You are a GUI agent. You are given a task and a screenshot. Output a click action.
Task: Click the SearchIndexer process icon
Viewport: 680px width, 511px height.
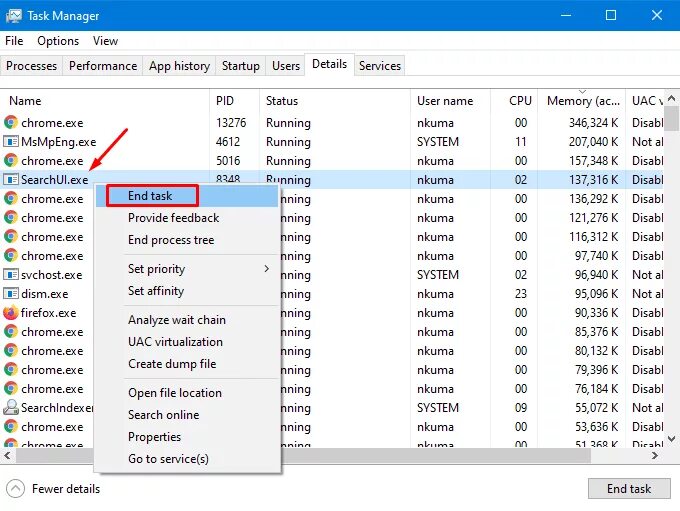11,407
